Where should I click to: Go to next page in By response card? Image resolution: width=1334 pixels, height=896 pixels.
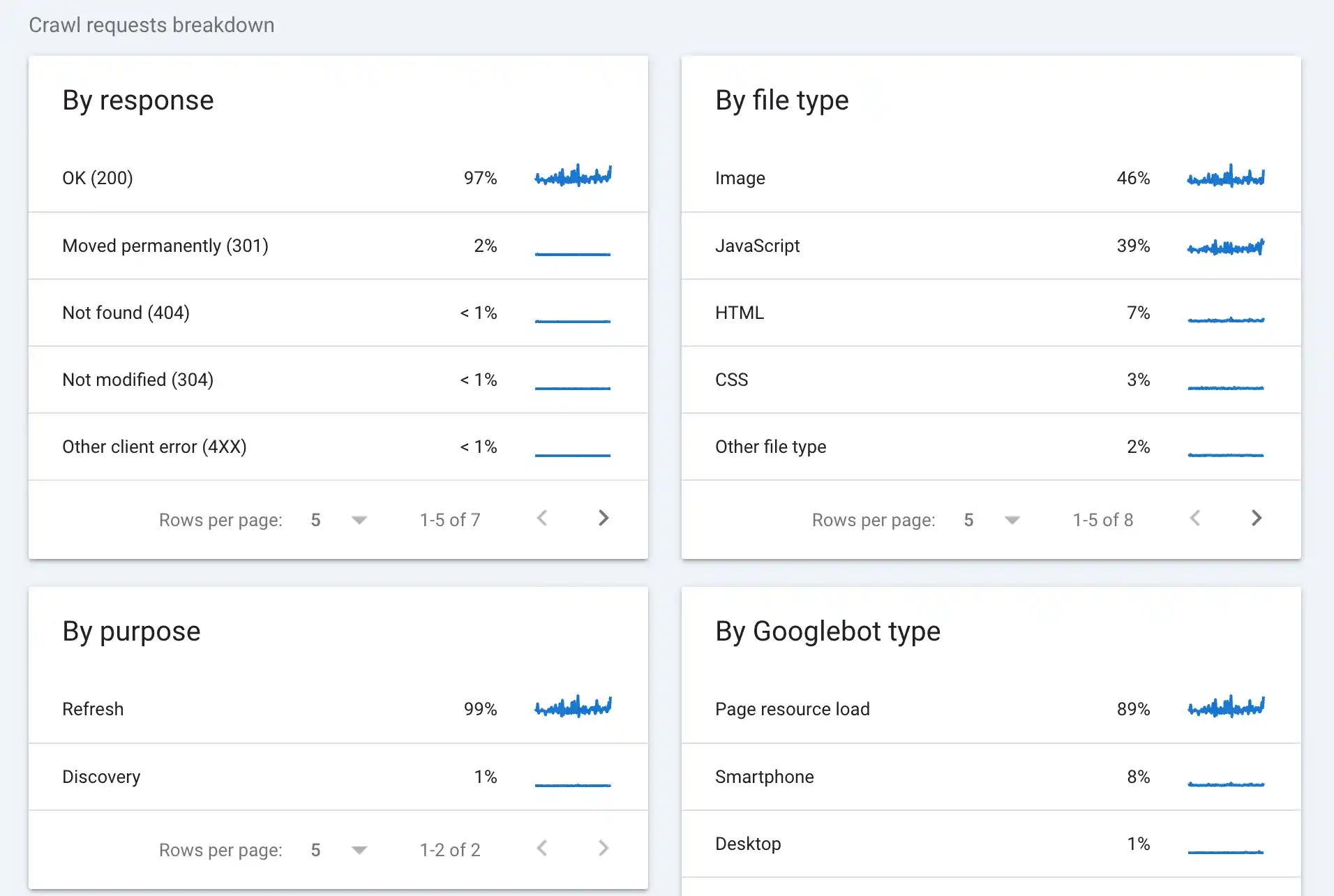click(x=604, y=518)
